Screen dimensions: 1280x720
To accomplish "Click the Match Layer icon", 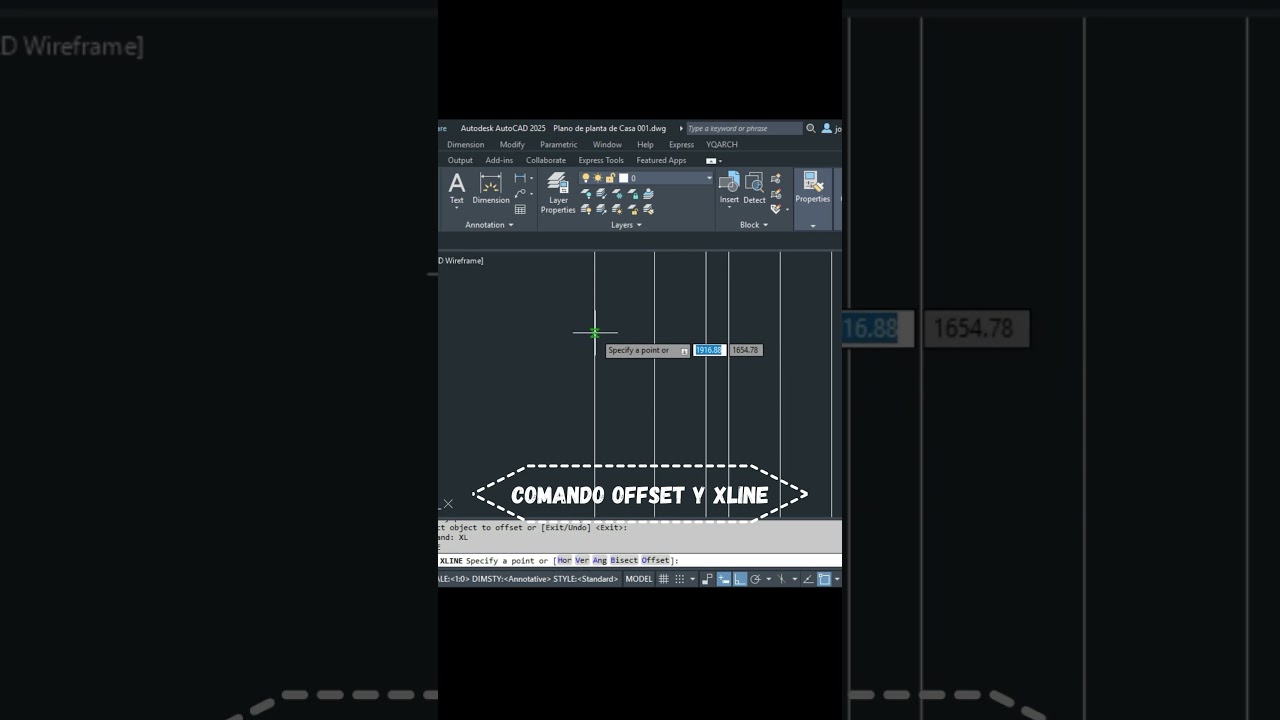I will [x=648, y=209].
